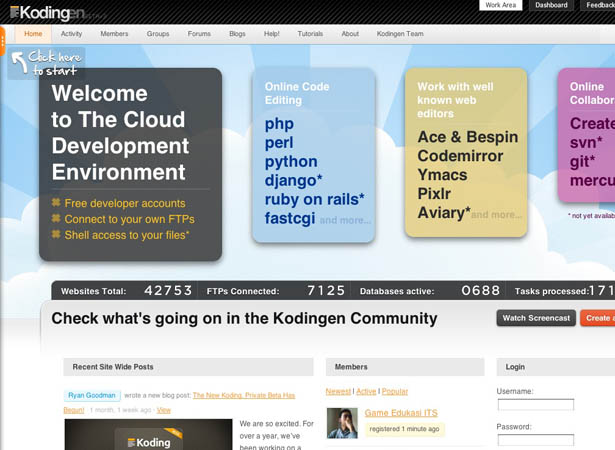Show Popular members list

point(395,392)
